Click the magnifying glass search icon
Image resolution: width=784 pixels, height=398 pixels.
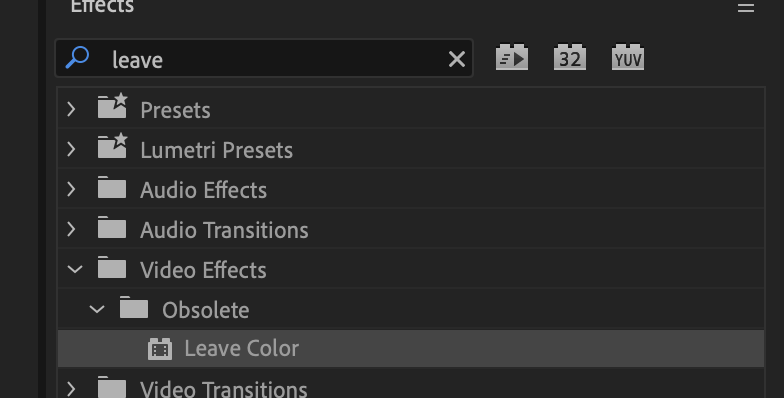(78, 58)
